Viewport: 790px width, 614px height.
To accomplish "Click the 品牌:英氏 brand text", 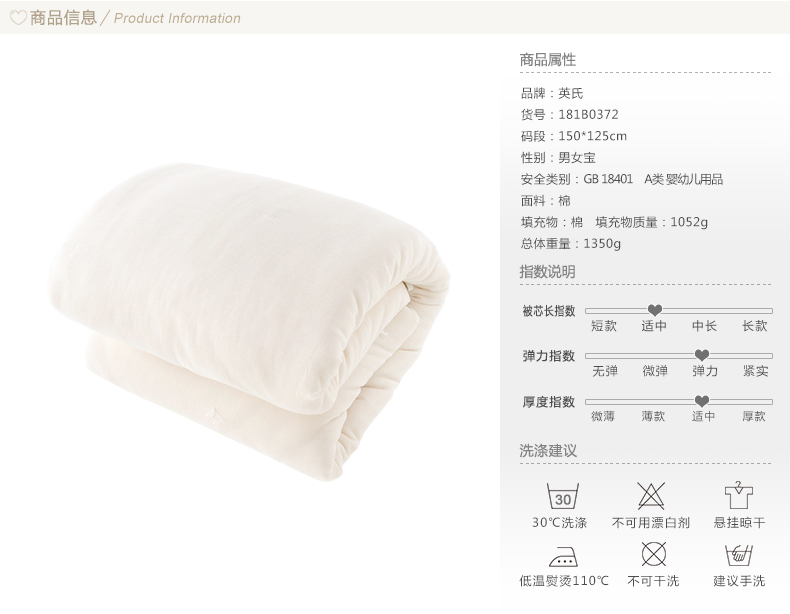I will [x=552, y=93].
